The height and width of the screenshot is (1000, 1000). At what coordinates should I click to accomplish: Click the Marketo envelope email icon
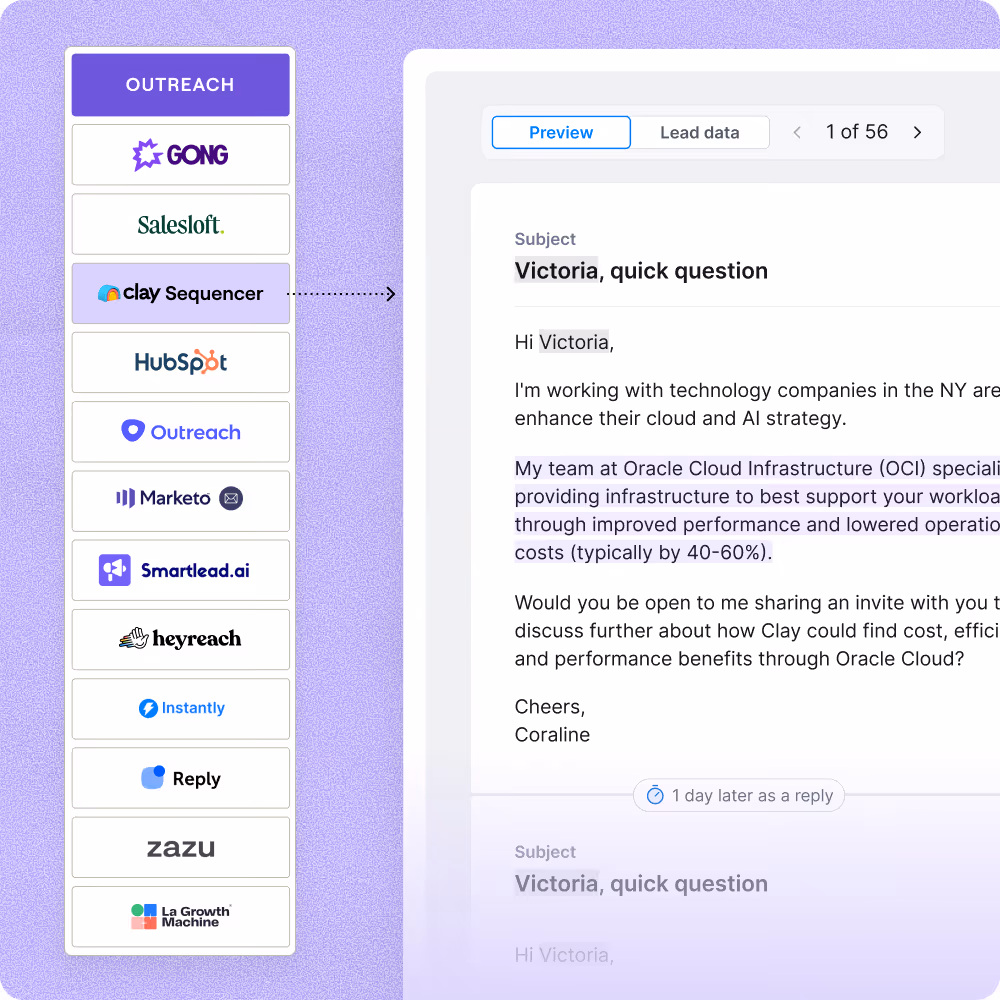pos(232,498)
